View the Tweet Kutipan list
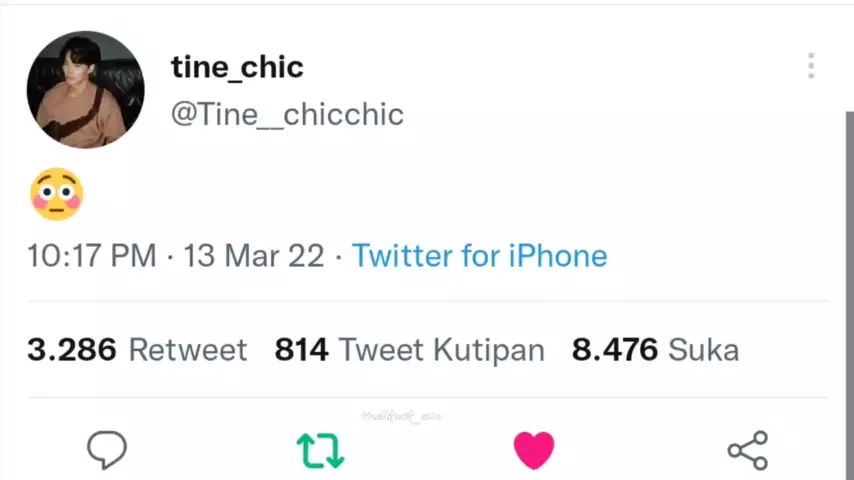 tap(441, 350)
